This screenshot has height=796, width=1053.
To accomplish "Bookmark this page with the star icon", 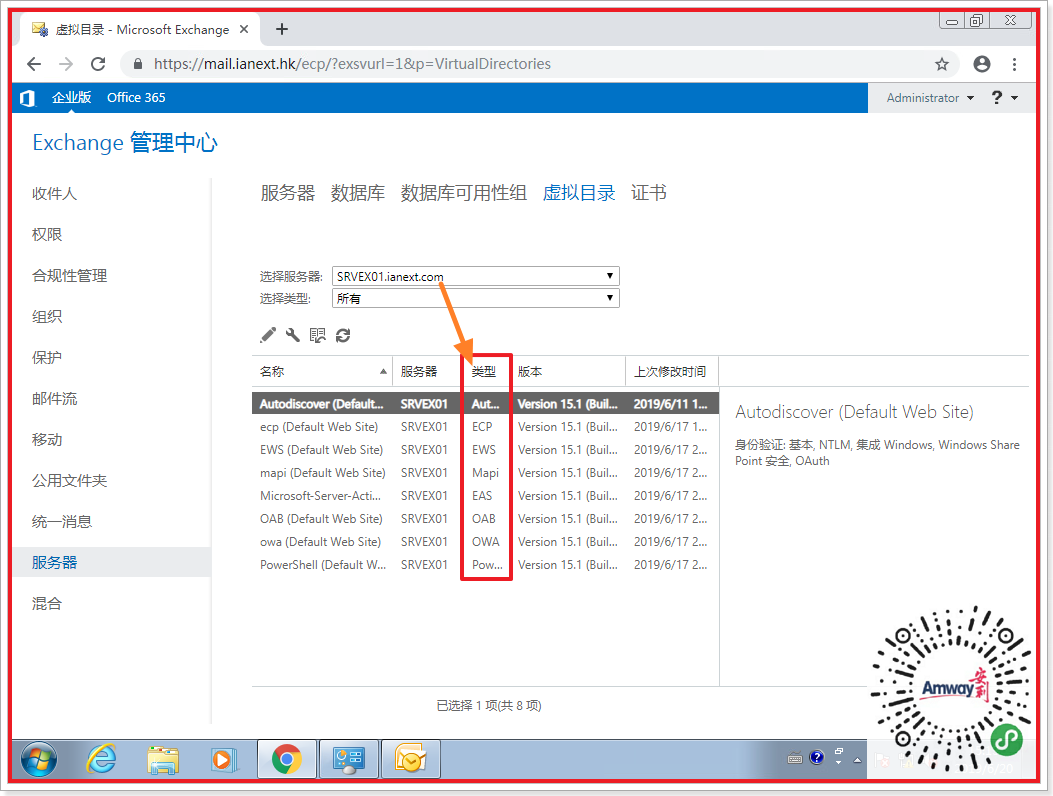I will pos(942,64).
